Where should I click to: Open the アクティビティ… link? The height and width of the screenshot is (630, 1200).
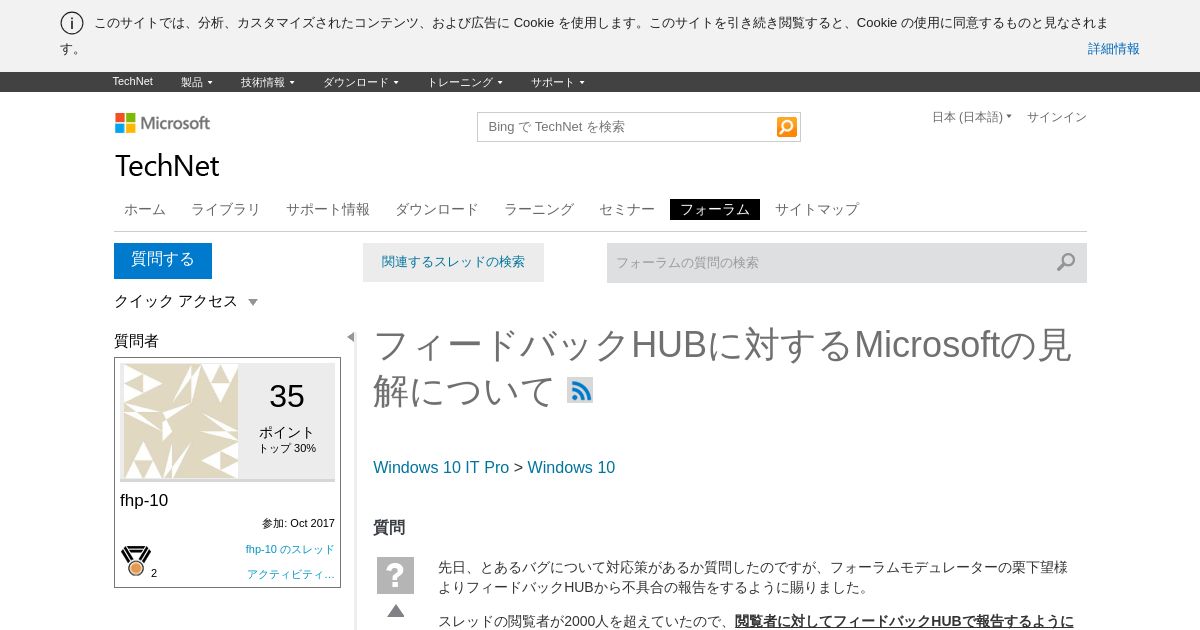[x=291, y=574]
